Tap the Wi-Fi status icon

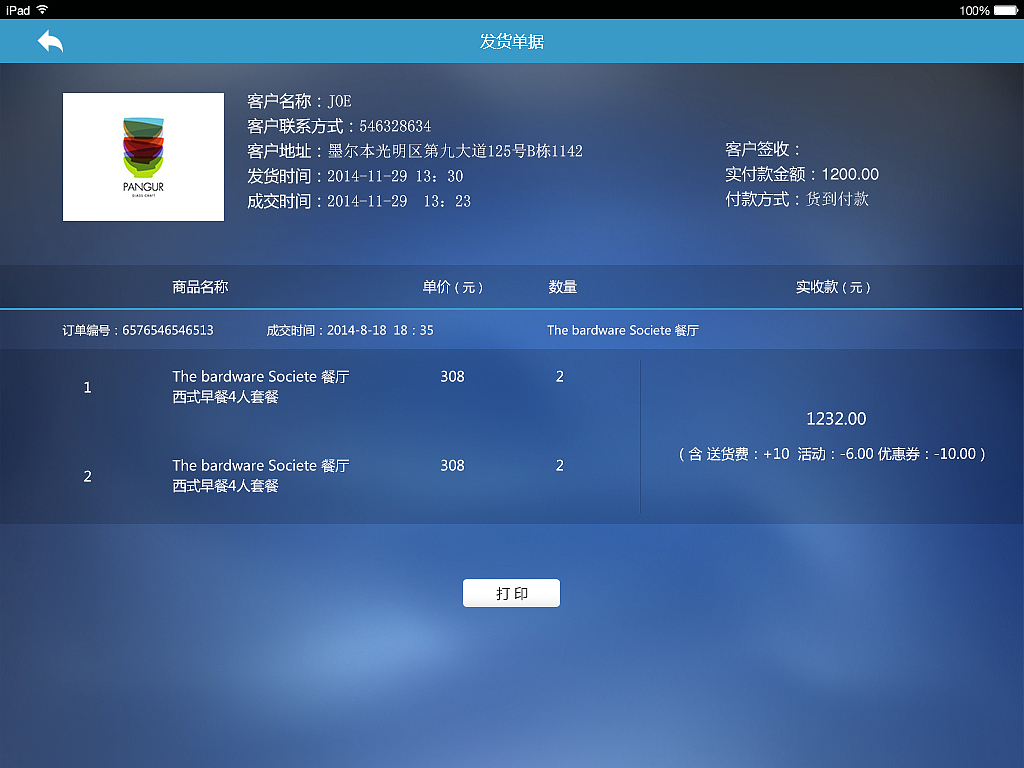pos(42,10)
